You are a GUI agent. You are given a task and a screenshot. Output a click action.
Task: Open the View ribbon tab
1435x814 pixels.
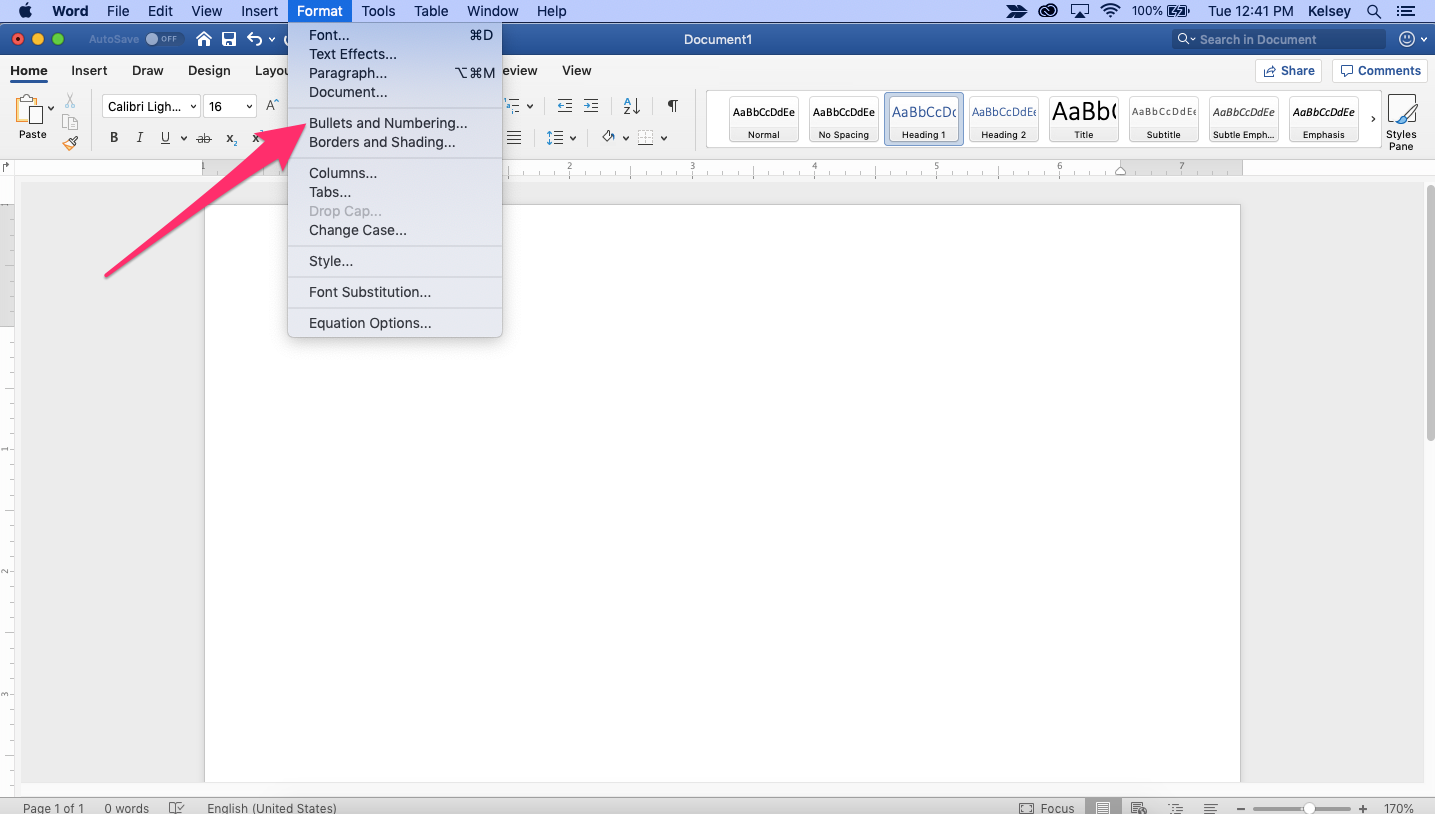576,70
